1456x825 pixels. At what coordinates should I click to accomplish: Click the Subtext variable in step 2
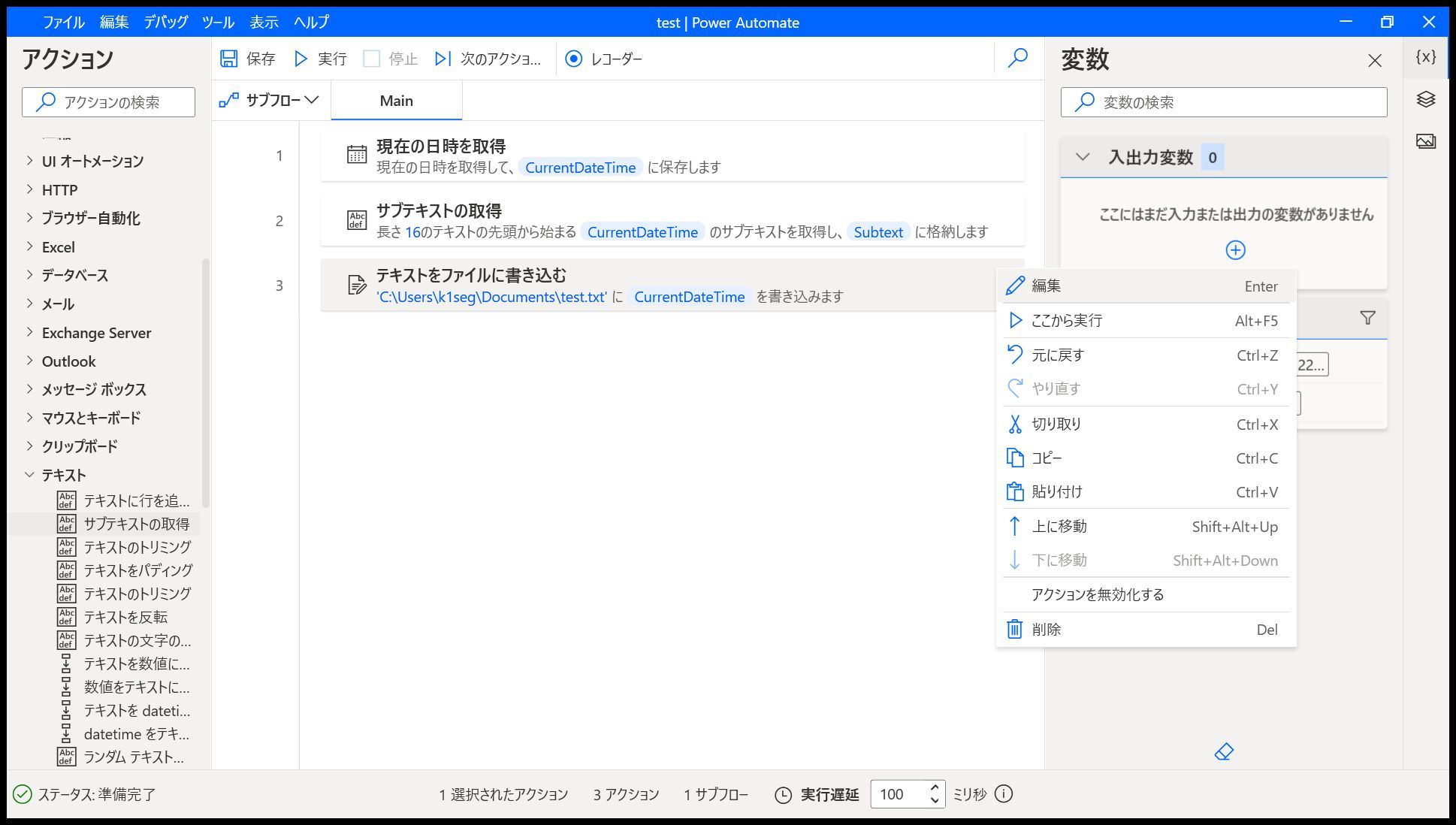878,232
